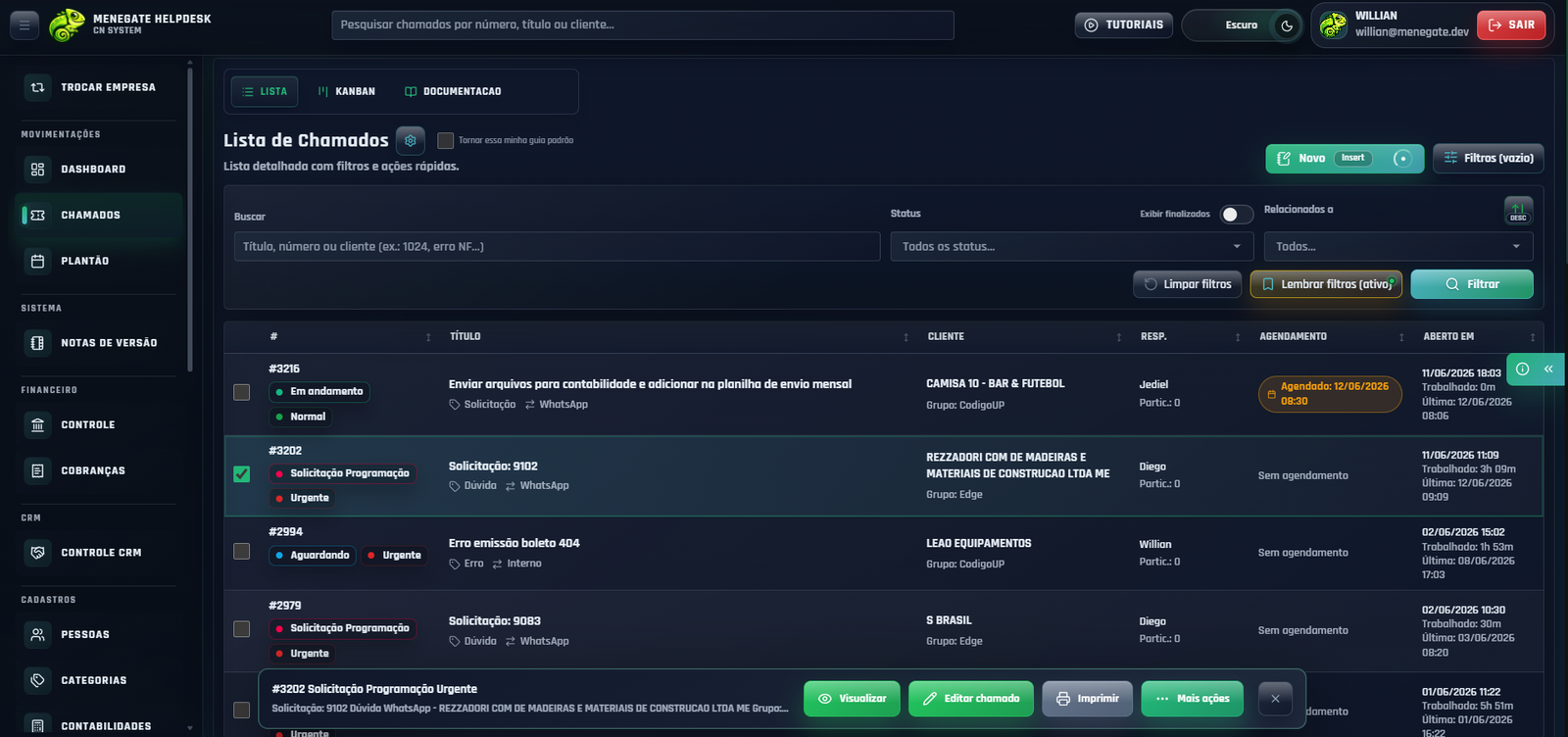Click the Dashboard grid icon in the sidebar
The width and height of the screenshot is (1568, 737).
pyautogui.click(x=37, y=170)
